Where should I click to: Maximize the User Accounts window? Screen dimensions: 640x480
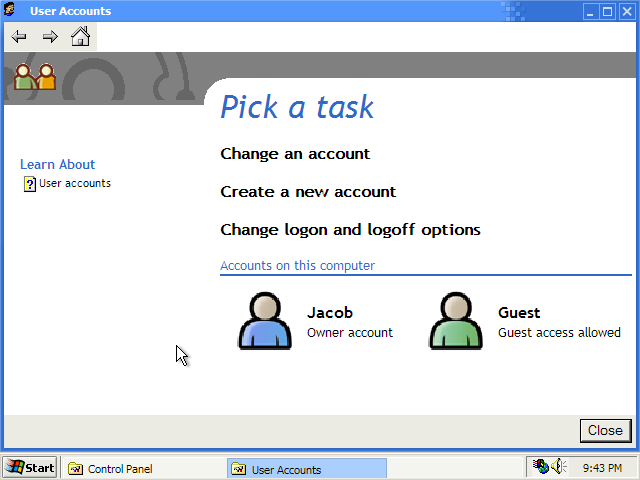tap(607, 11)
